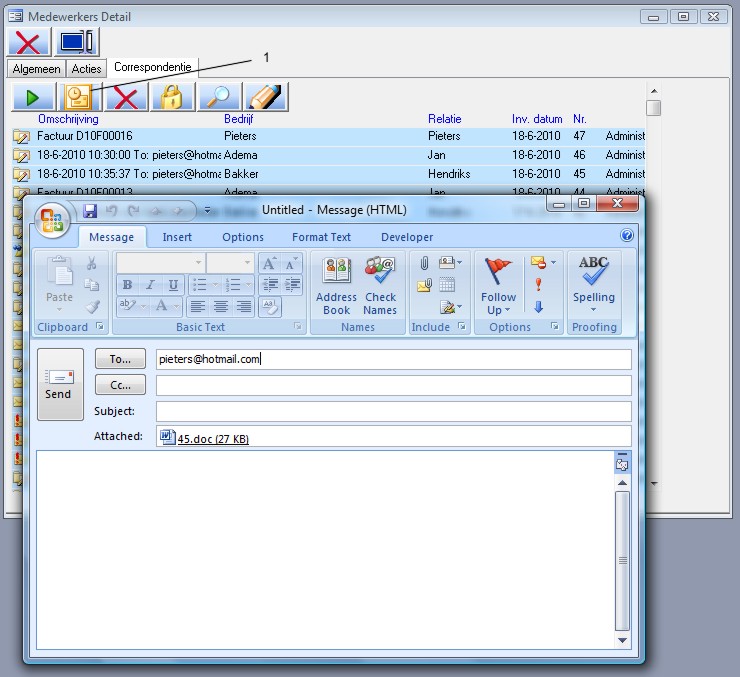Viewport: 740px width, 677px height.
Task: Open the Customize Quick Access Toolbar dropdown
Action: tap(207, 210)
